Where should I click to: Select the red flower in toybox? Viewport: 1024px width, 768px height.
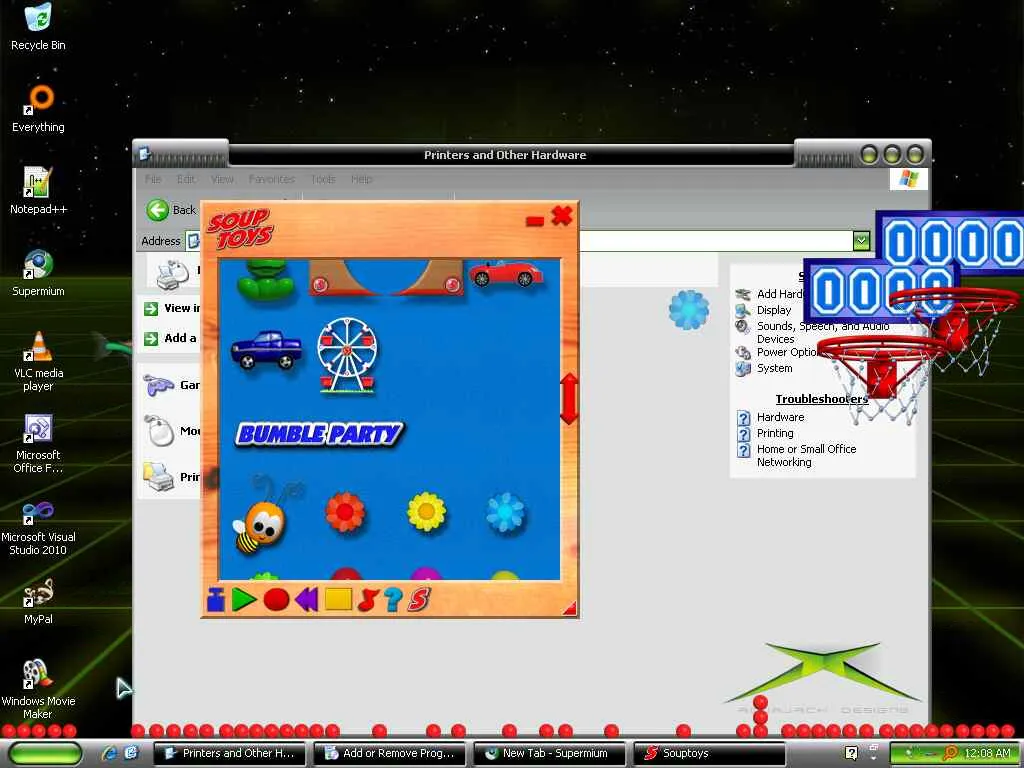(x=345, y=511)
